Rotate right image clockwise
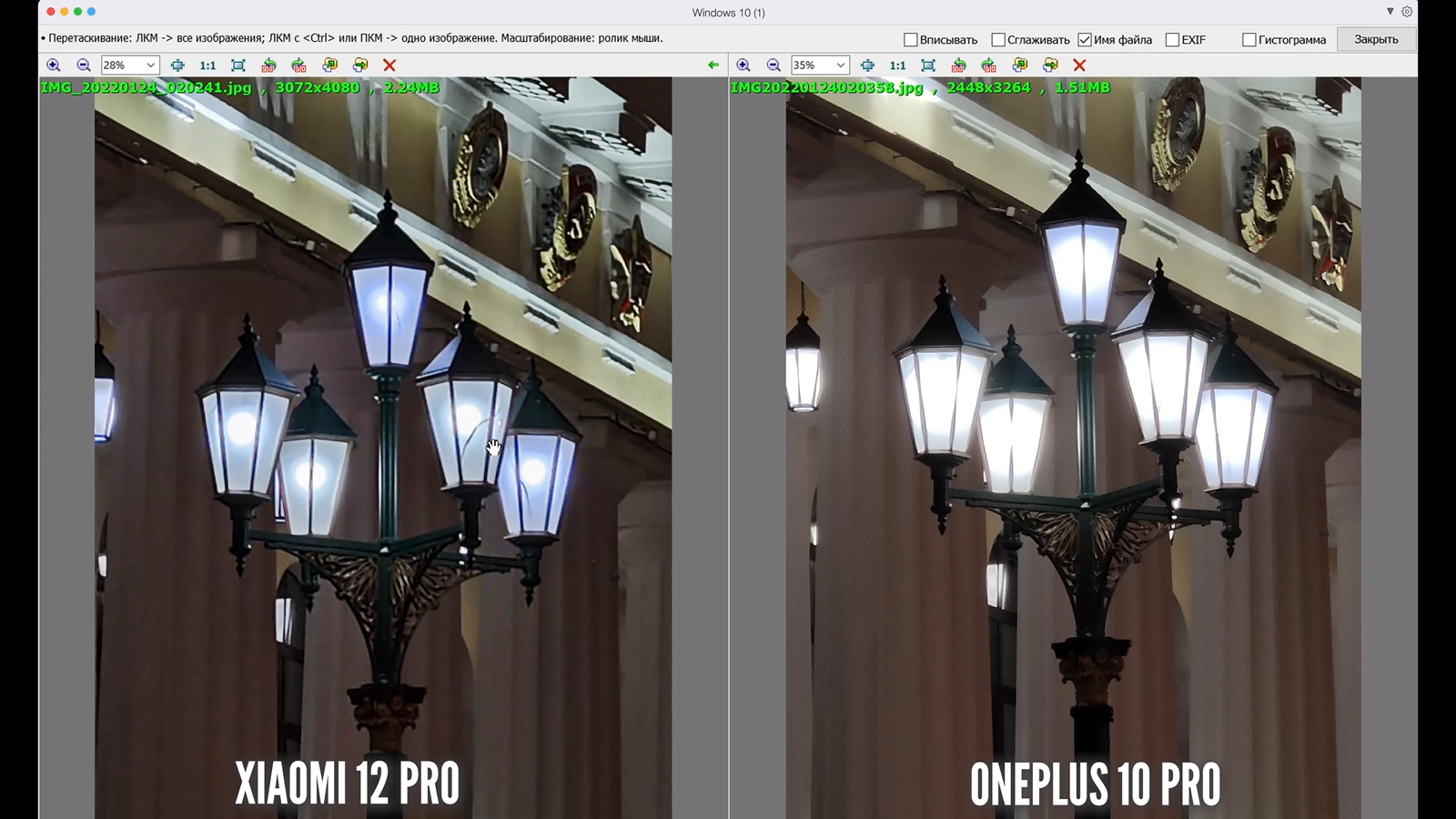Viewport: 1456px width, 819px height. (989, 66)
